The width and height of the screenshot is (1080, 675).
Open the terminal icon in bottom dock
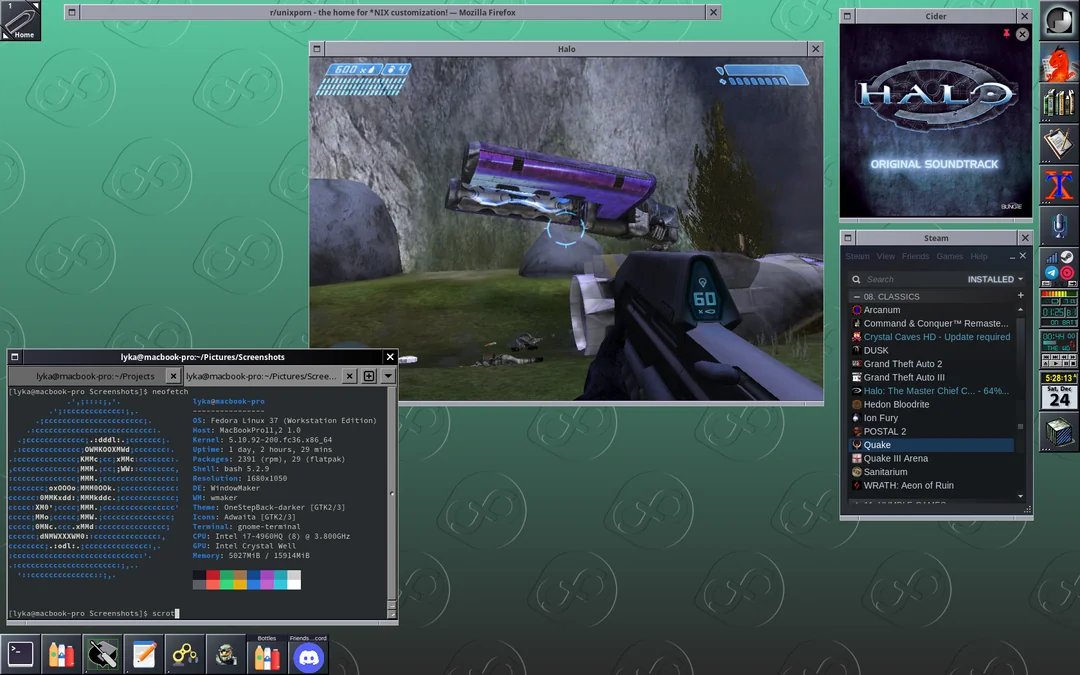coord(20,654)
